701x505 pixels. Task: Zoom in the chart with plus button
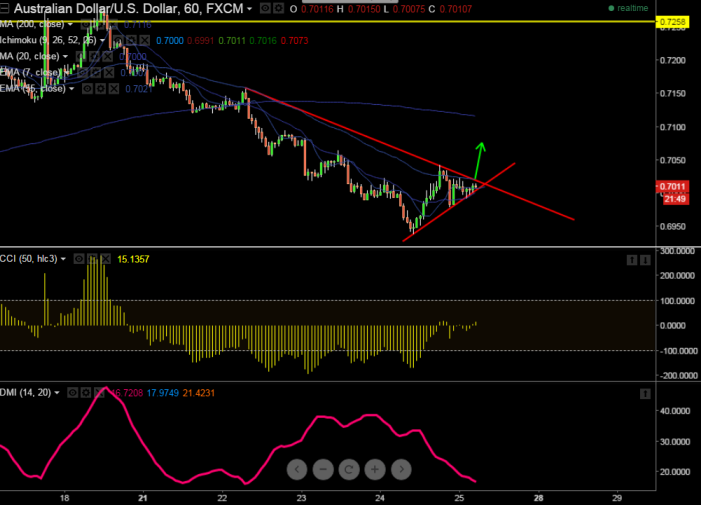(x=375, y=469)
